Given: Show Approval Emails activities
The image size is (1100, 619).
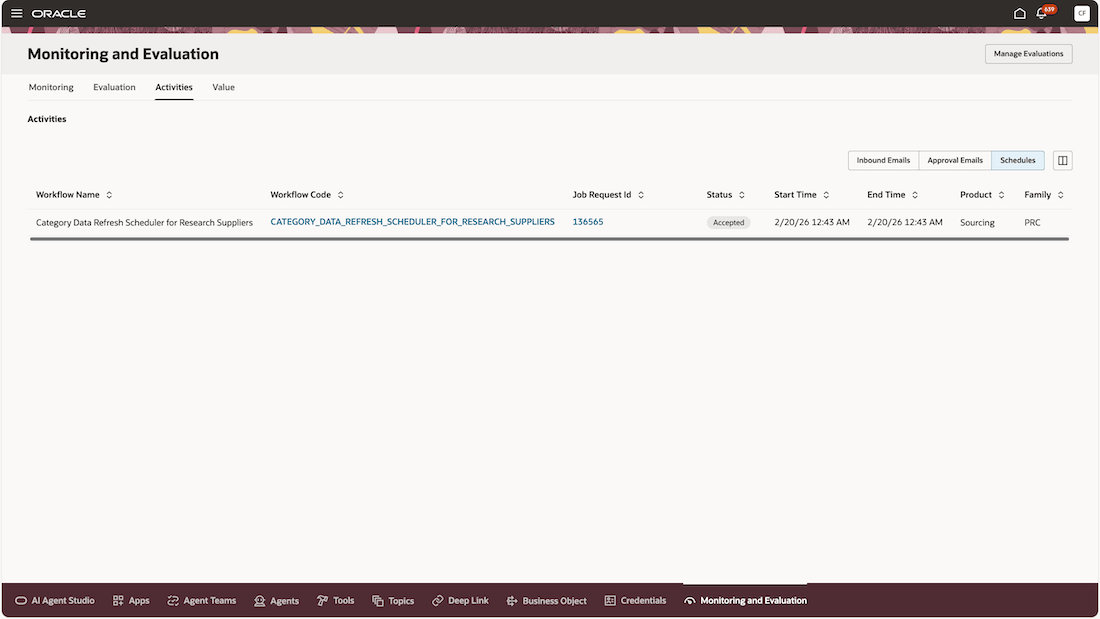Looking at the screenshot, I should [955, 161].
